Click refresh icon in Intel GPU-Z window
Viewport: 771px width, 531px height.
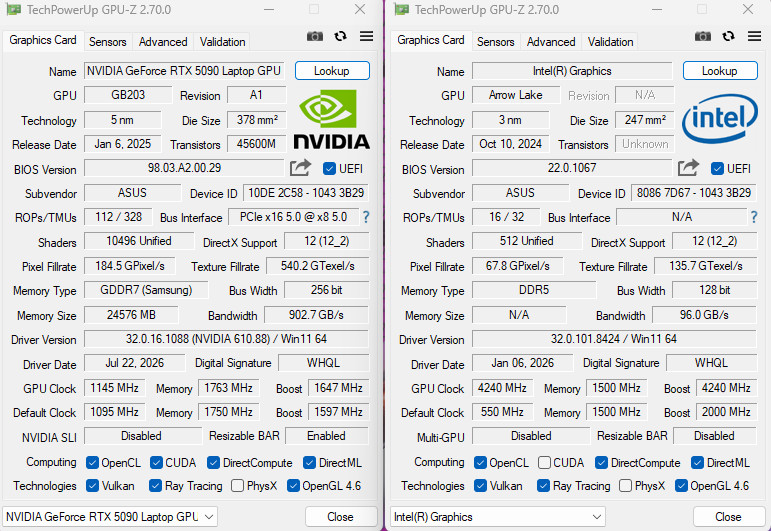(x=728, y=36)
